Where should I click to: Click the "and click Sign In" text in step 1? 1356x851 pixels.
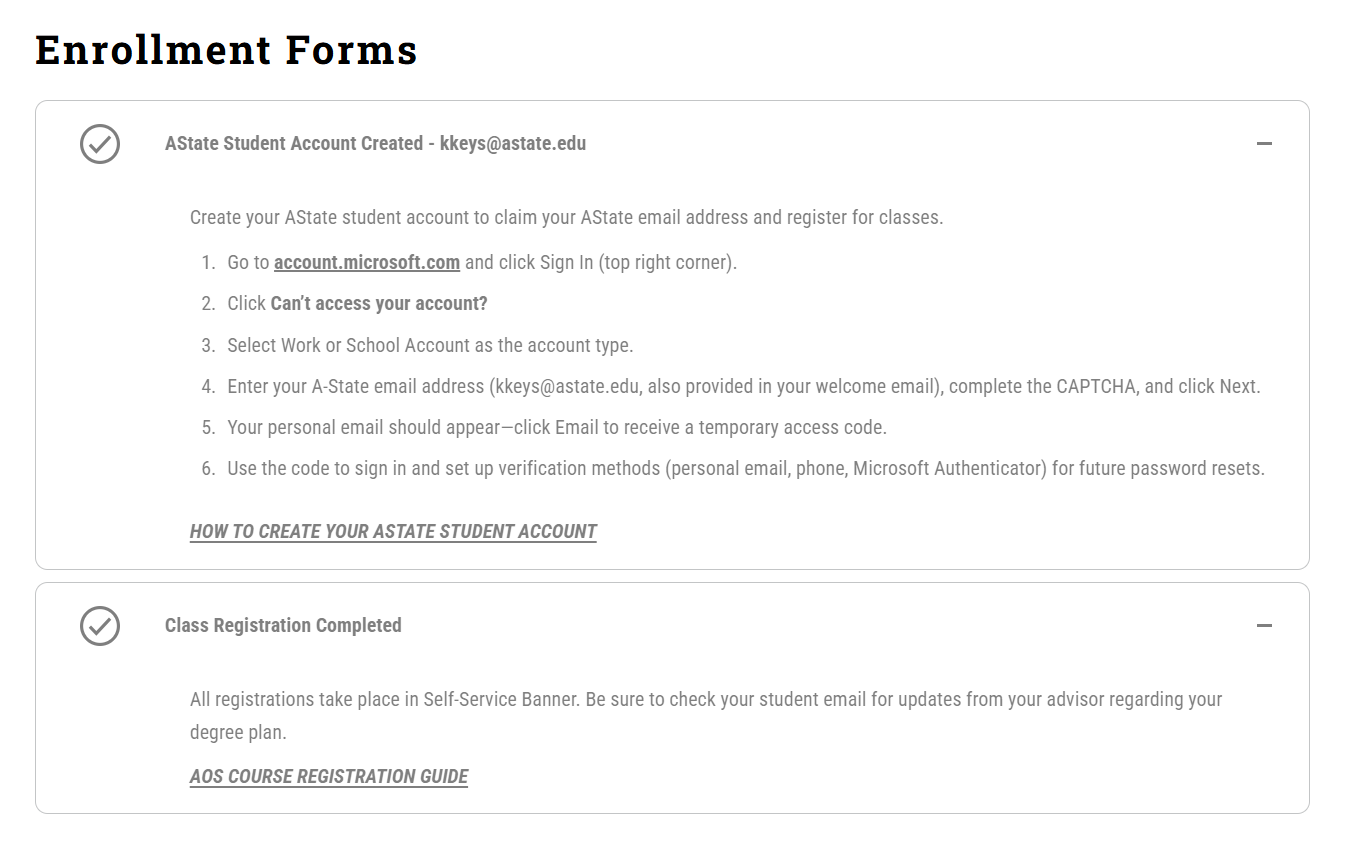(529, 263)
